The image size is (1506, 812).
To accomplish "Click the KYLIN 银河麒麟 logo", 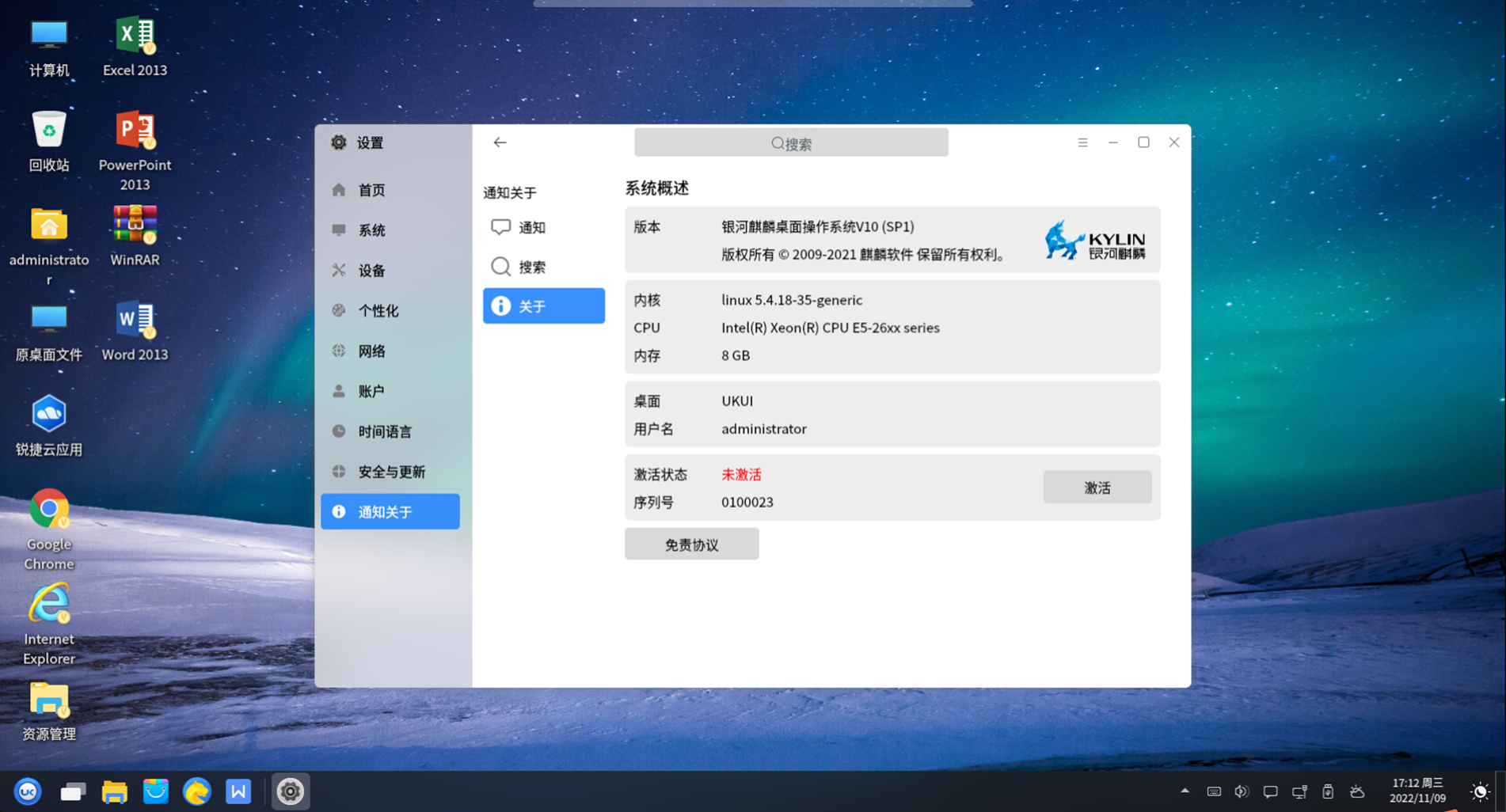I will pos(1095,241).
